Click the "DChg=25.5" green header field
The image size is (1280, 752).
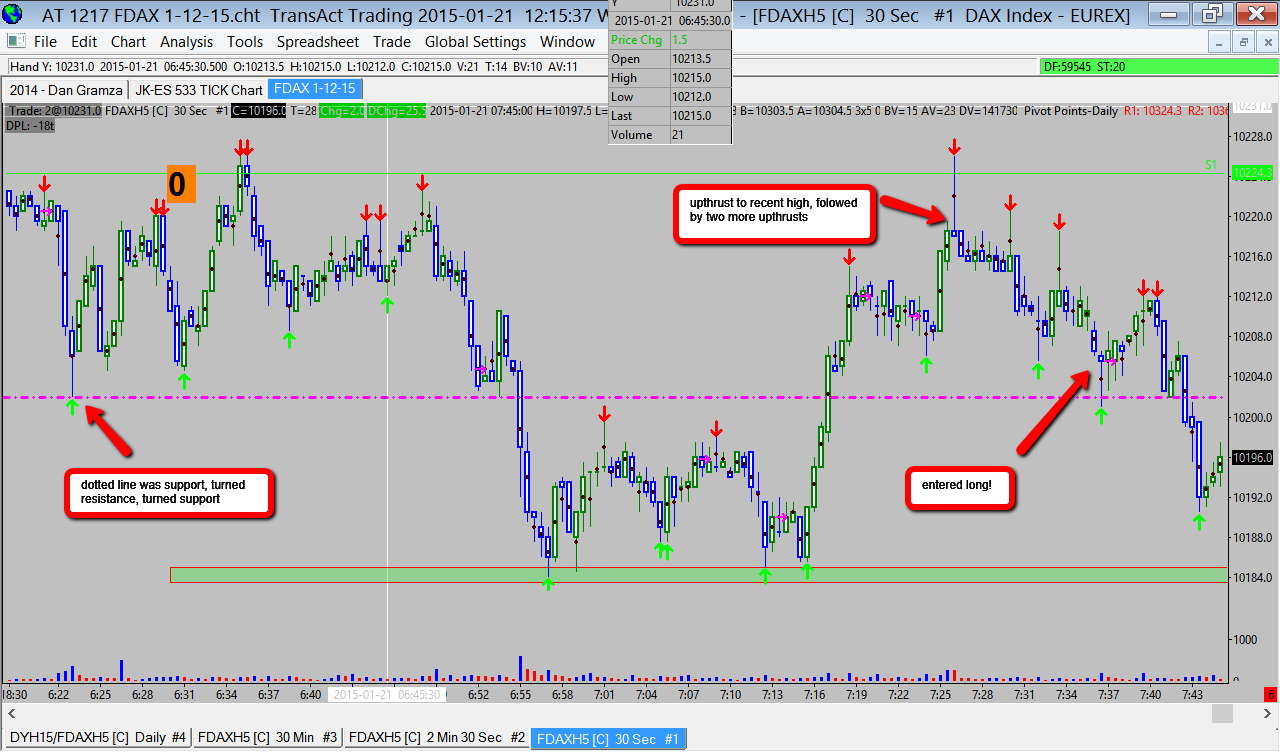pyautogui.click(x=397, y=111)
